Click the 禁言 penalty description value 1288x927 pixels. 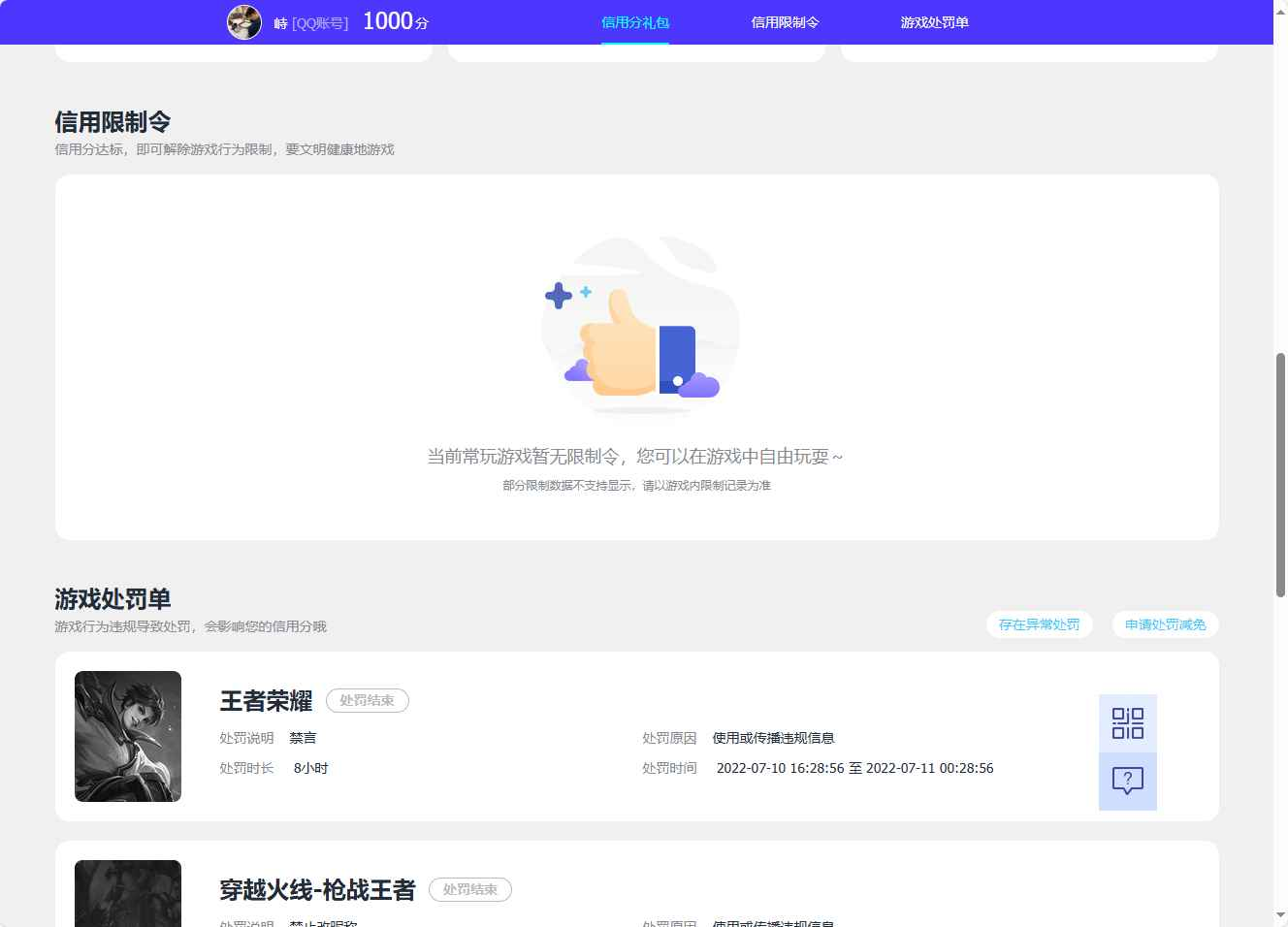point(303,738)
